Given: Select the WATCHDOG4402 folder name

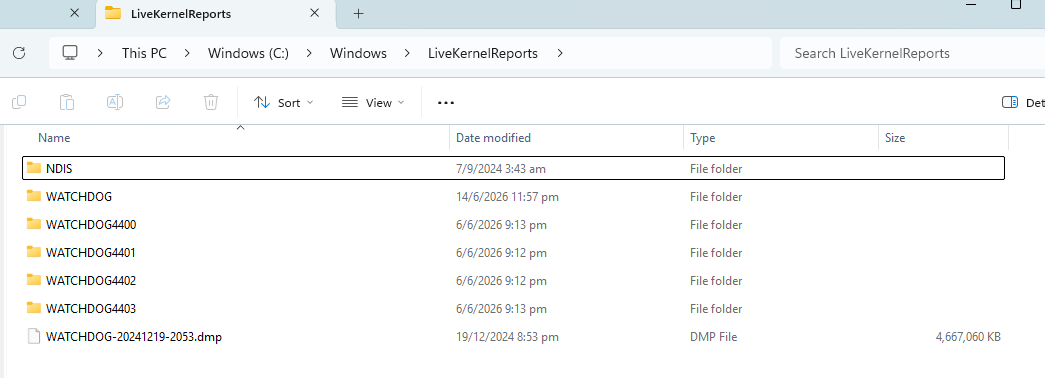Looking at the screenshot, I should 91,281.
